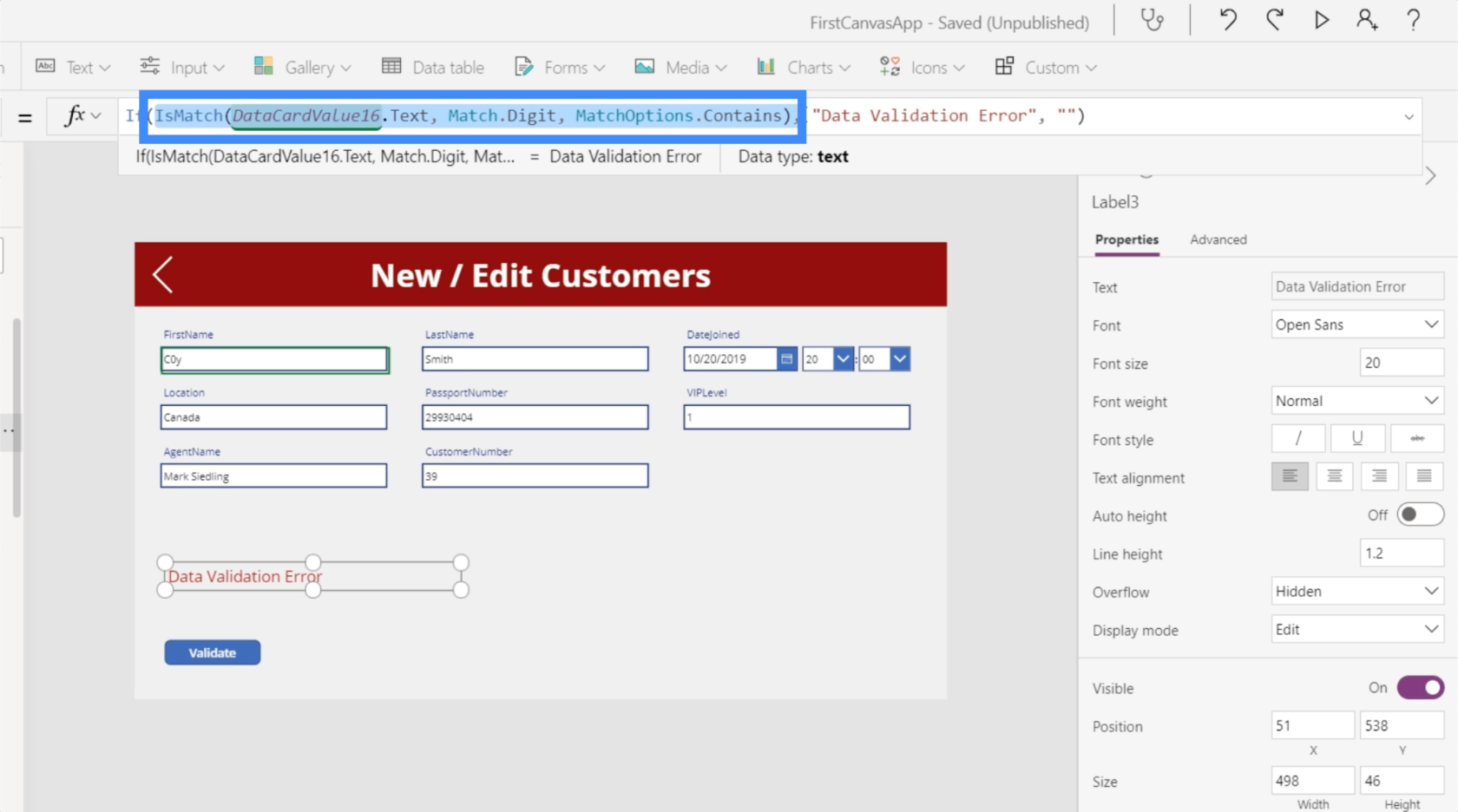Open the Forms insert menu
Image resolution: width=1458 pixels, height=812 pixels.
(560, 67)
